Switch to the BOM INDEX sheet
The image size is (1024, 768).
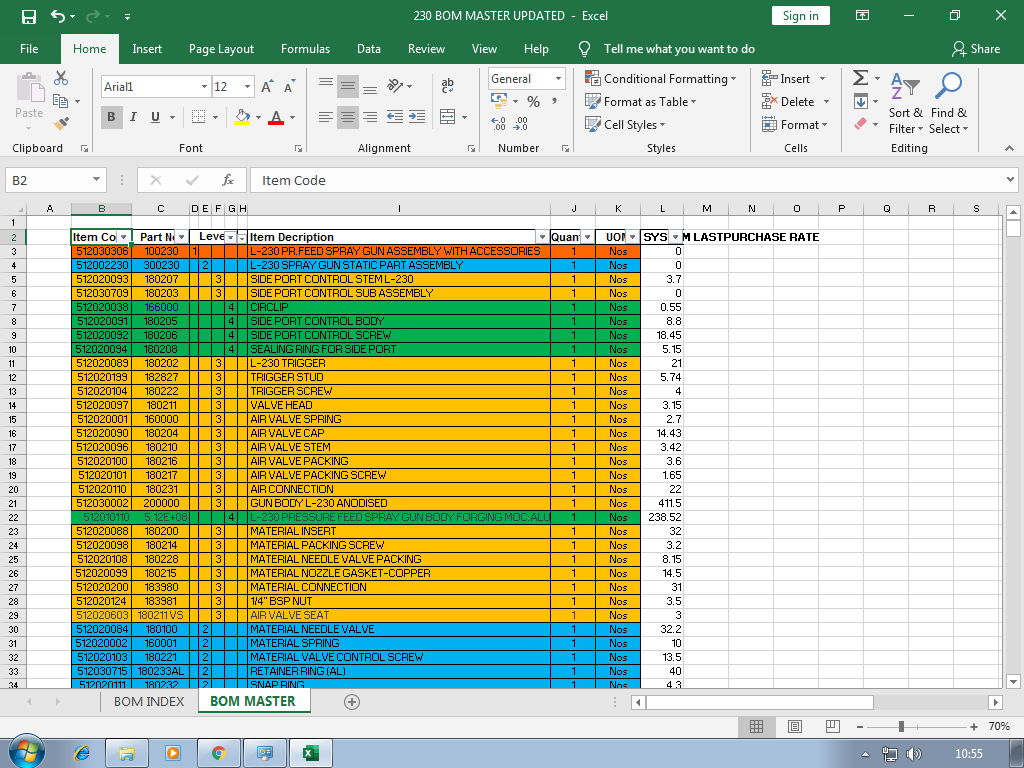148,702
